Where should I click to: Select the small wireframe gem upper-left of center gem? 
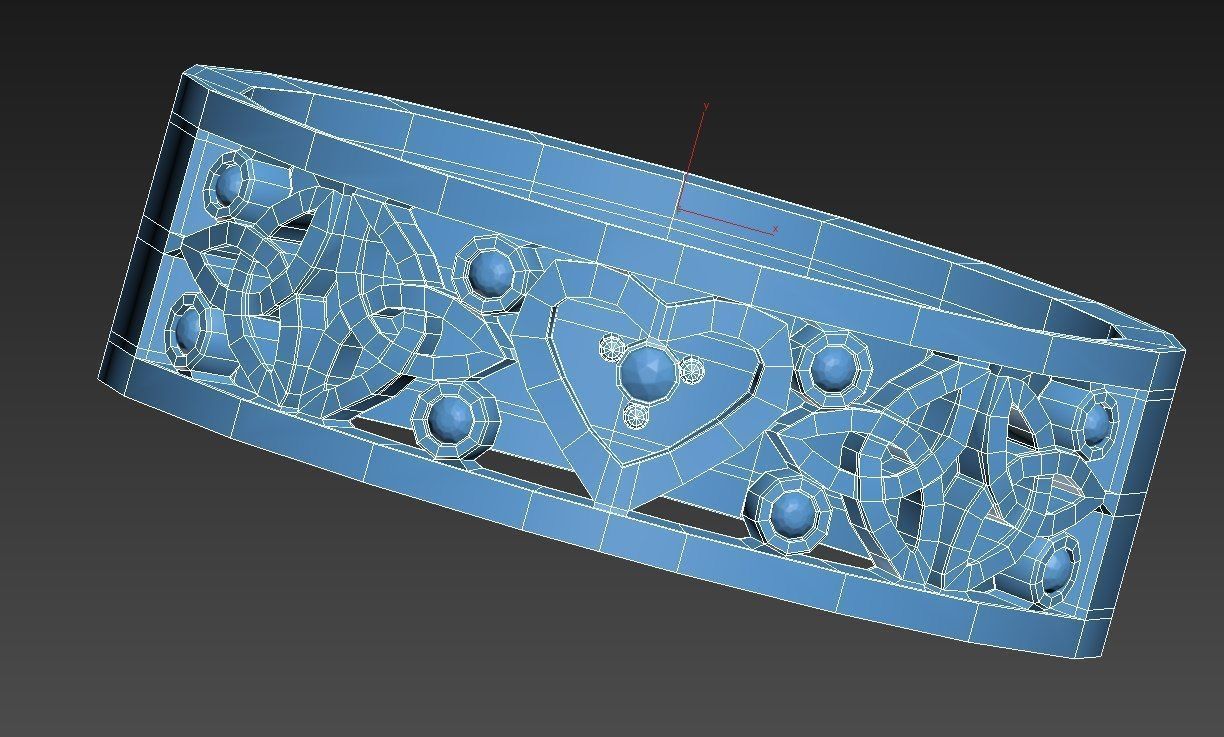tap(612, 348)
